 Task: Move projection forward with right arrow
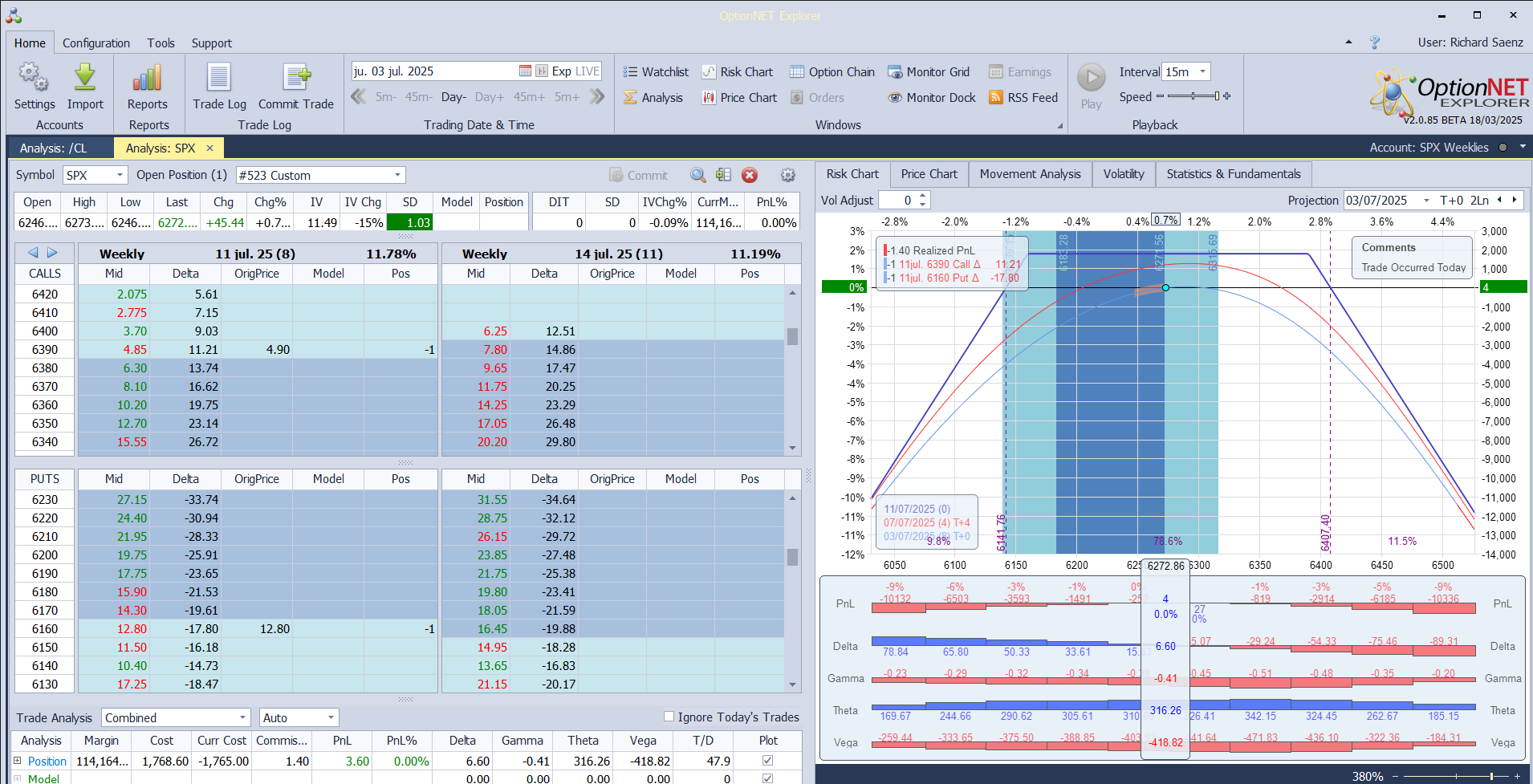tap(1515, 201)
